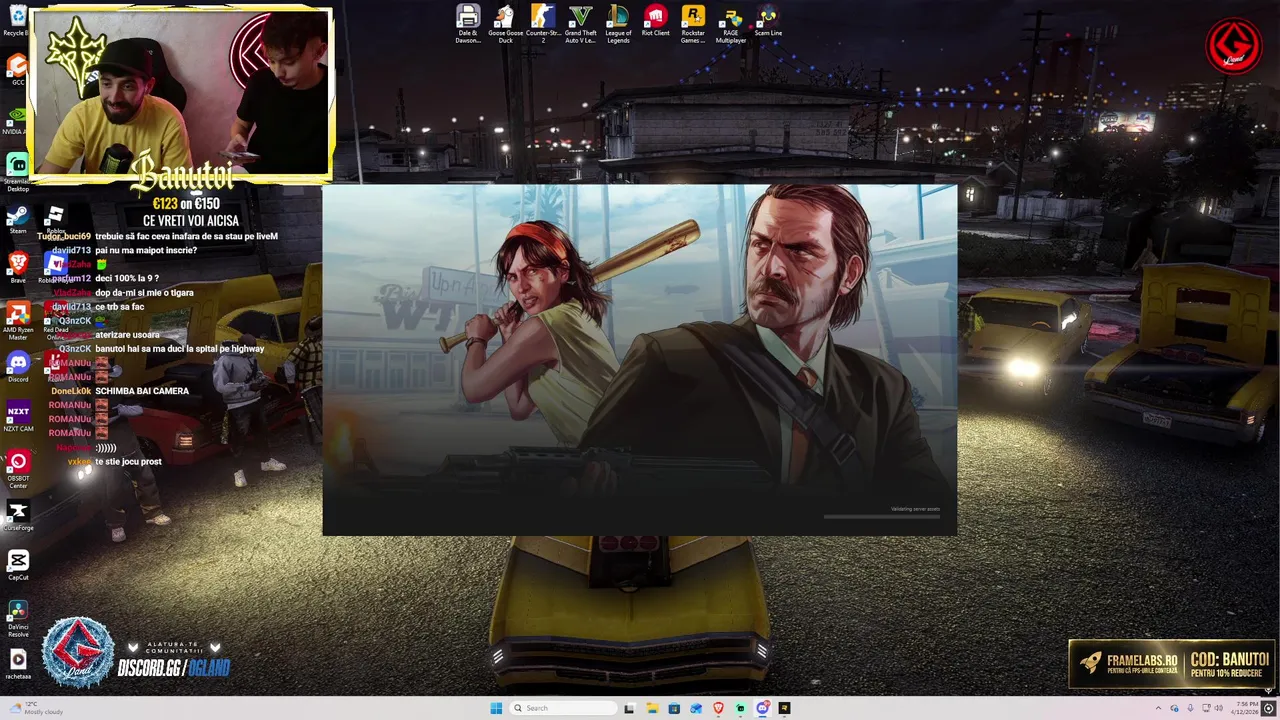
Task: Launch OBSBOT Center shortcut
Action: [18, 470]
